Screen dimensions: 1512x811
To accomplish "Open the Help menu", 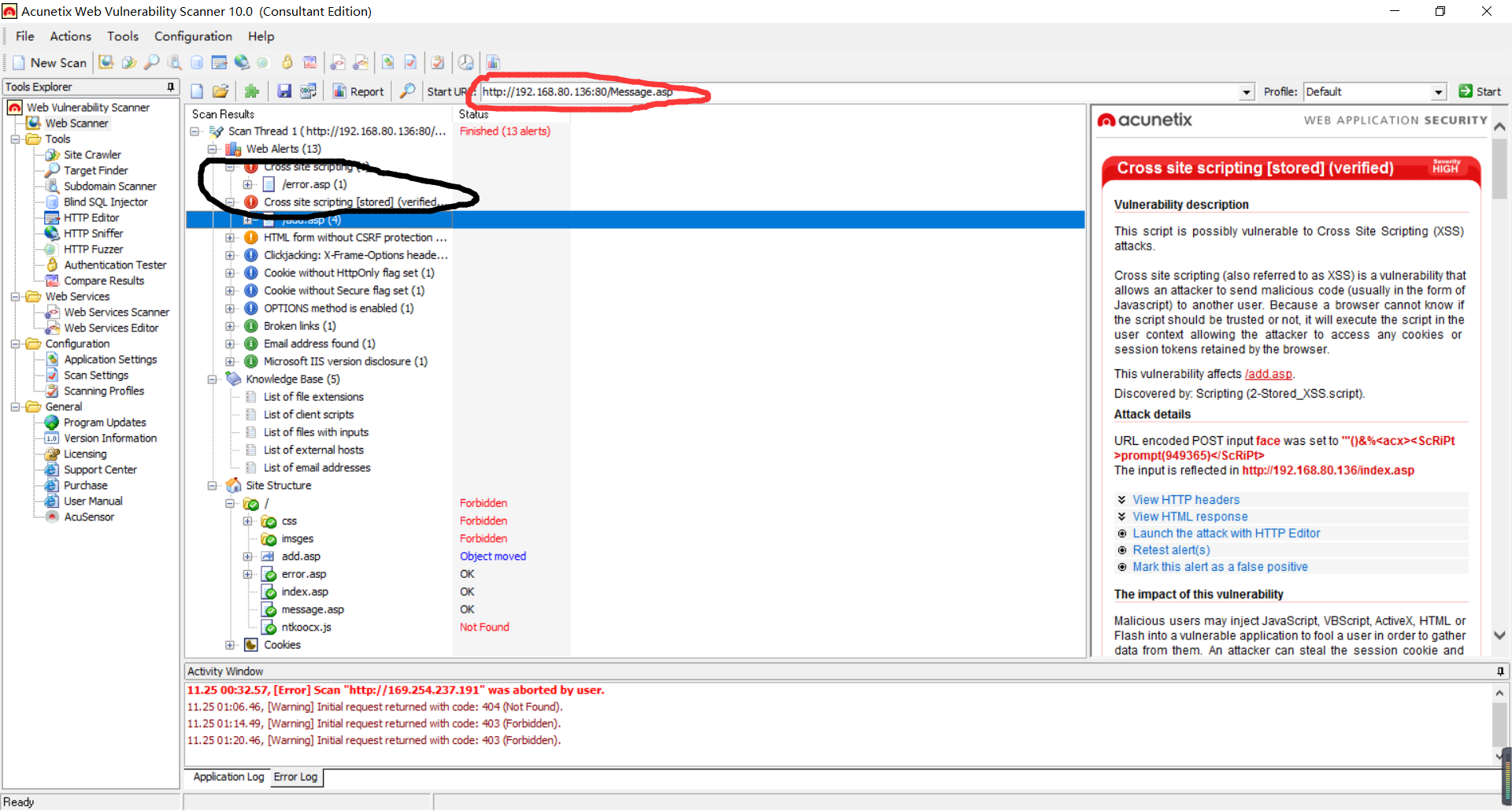I will pos(261,36).
